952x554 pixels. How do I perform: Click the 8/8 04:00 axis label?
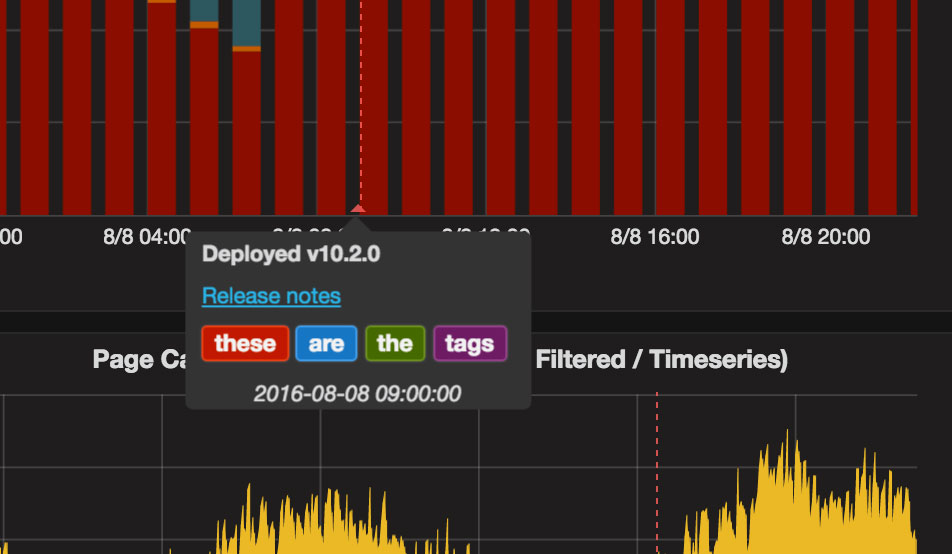[x=147, y=236]
